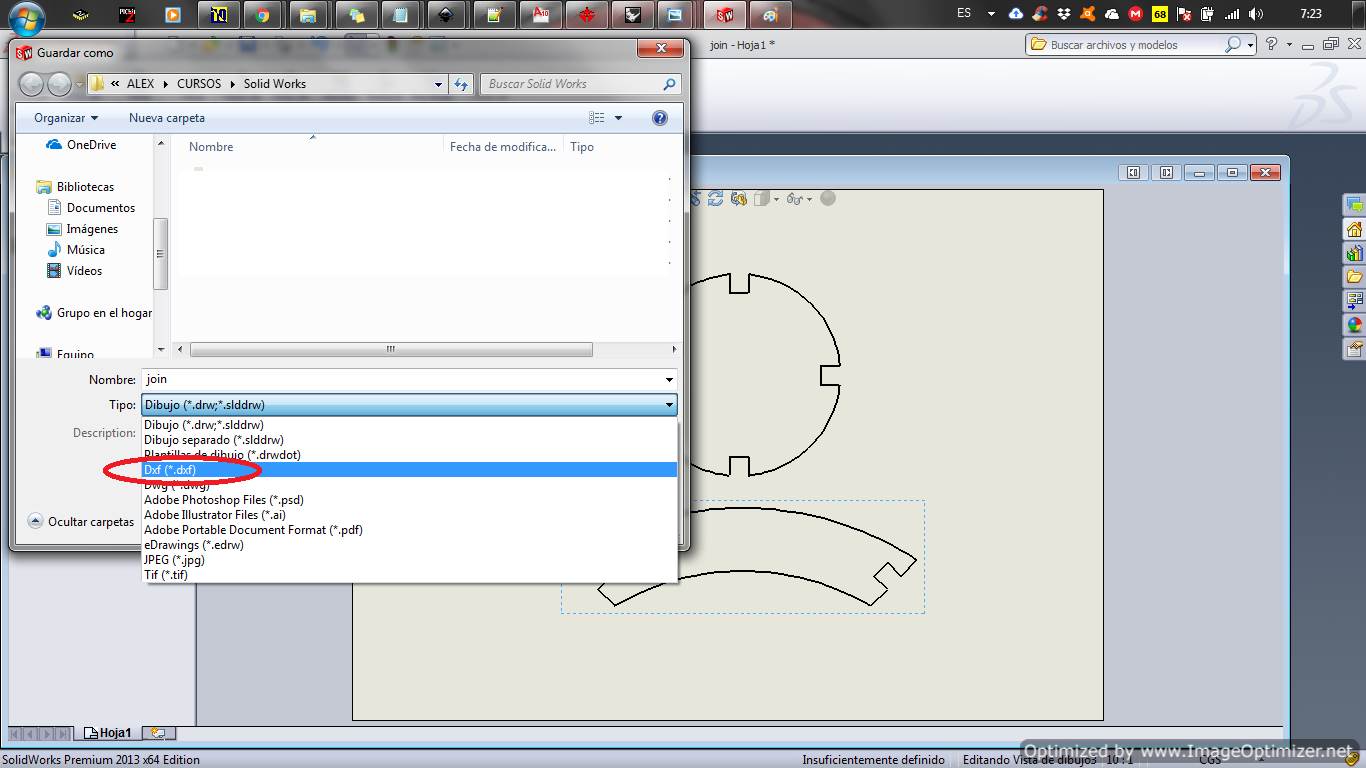Click the change view button in dialog toolbar

pyautogui.click(x=597, y=118)
